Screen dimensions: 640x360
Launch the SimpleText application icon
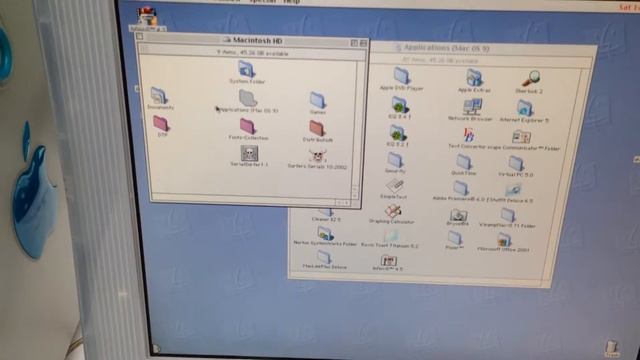click(x=394, y=186)
